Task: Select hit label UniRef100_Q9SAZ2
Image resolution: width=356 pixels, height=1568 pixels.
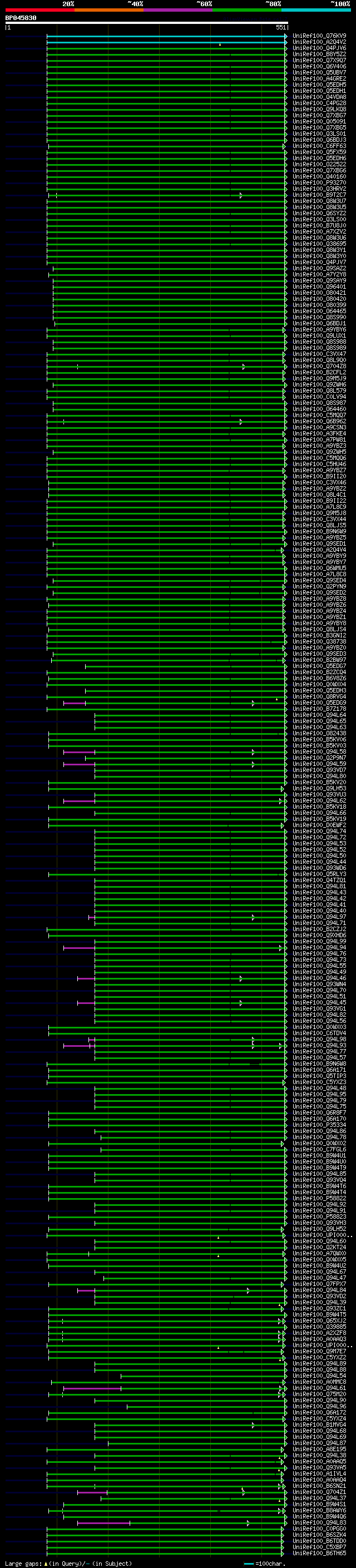Action: point(319,269)
